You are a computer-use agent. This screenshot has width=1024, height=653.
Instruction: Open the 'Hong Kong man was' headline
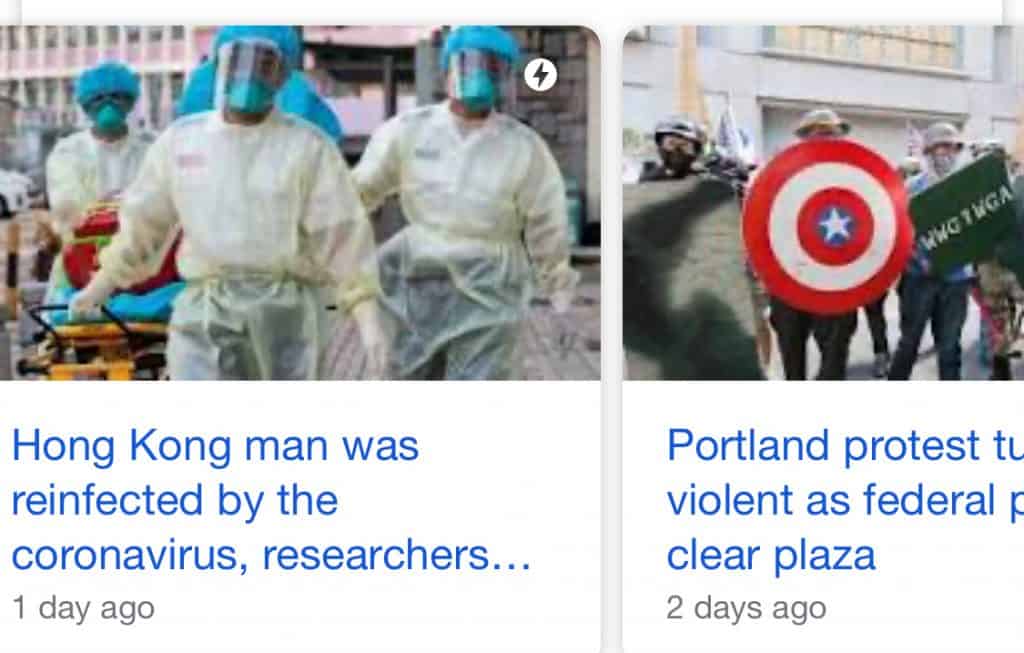216,447
